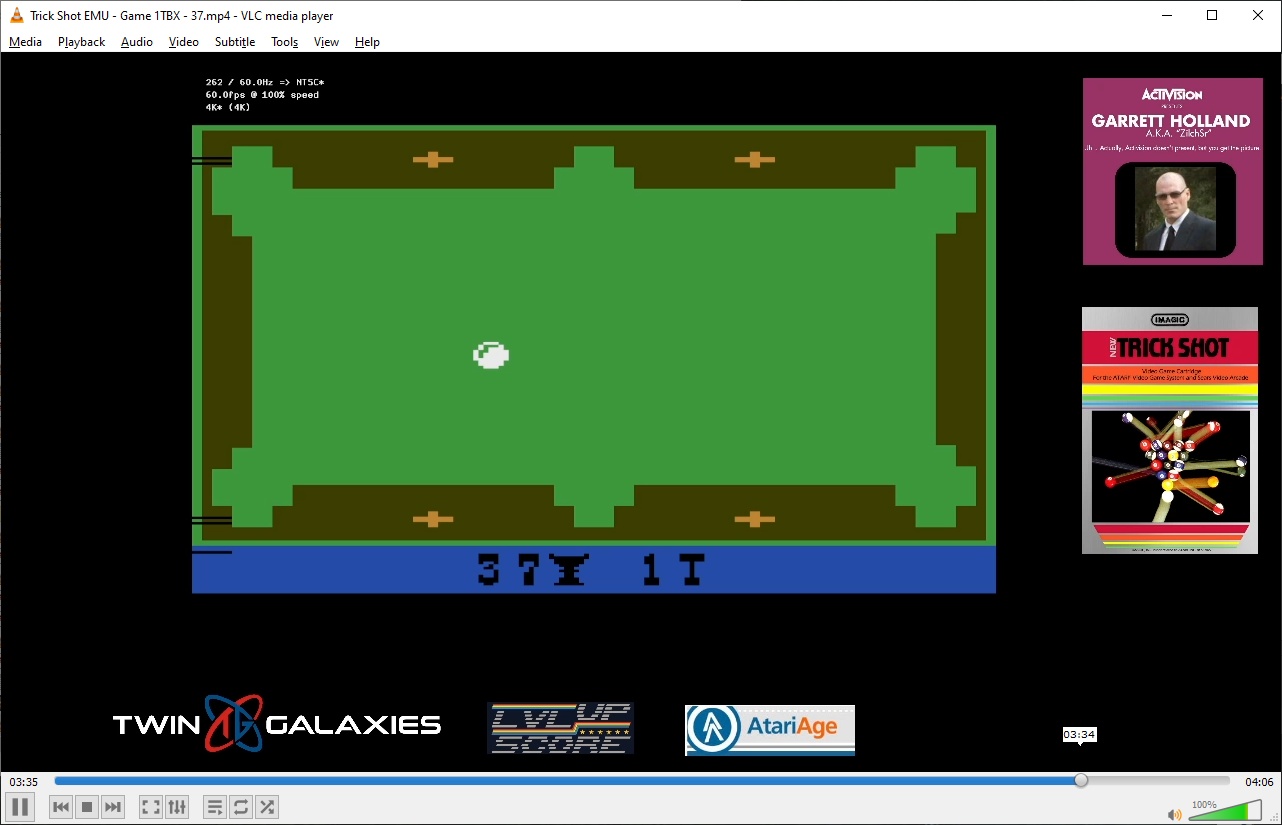Mute audio via speaker icon
Screen dimensions: 1282x825
(1174, 814)
